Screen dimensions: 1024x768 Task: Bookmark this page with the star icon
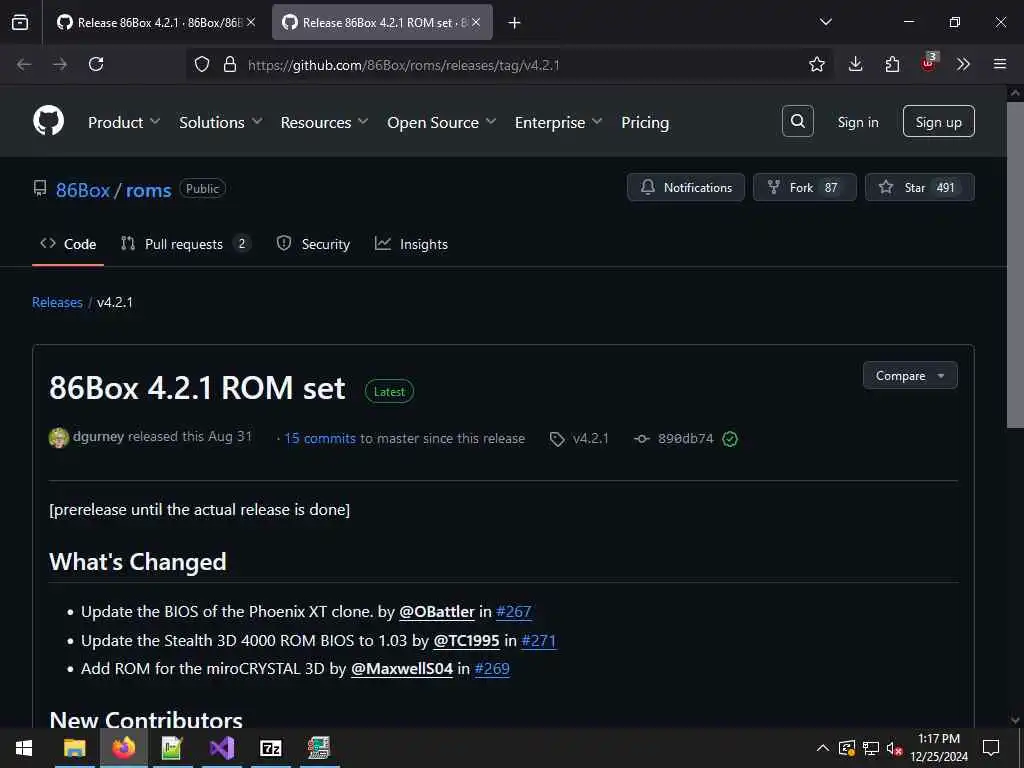pyautogui.click(x=816, y=64)
